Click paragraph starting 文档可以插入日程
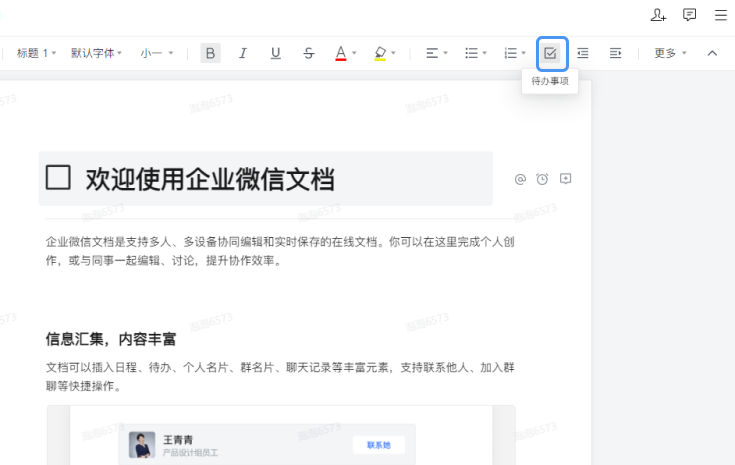735x465 pixels. tap(280, 377)
